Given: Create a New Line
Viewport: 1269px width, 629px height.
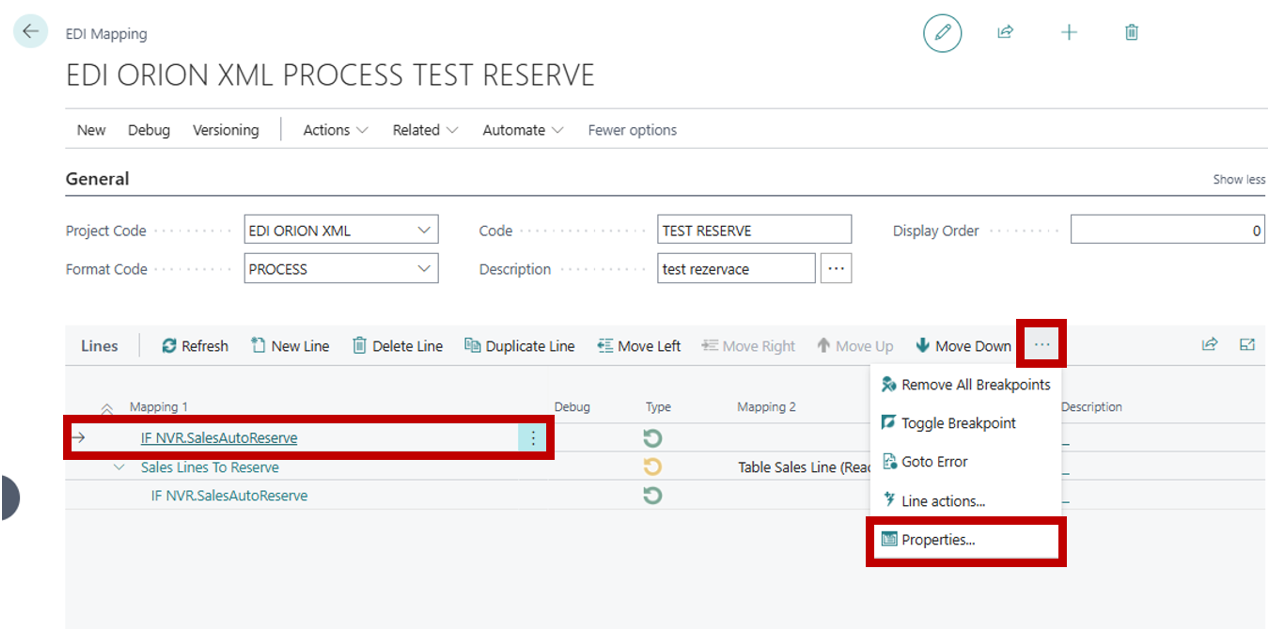Looking at the screenshot, I should pyautogui.click(x=290, y=345).
